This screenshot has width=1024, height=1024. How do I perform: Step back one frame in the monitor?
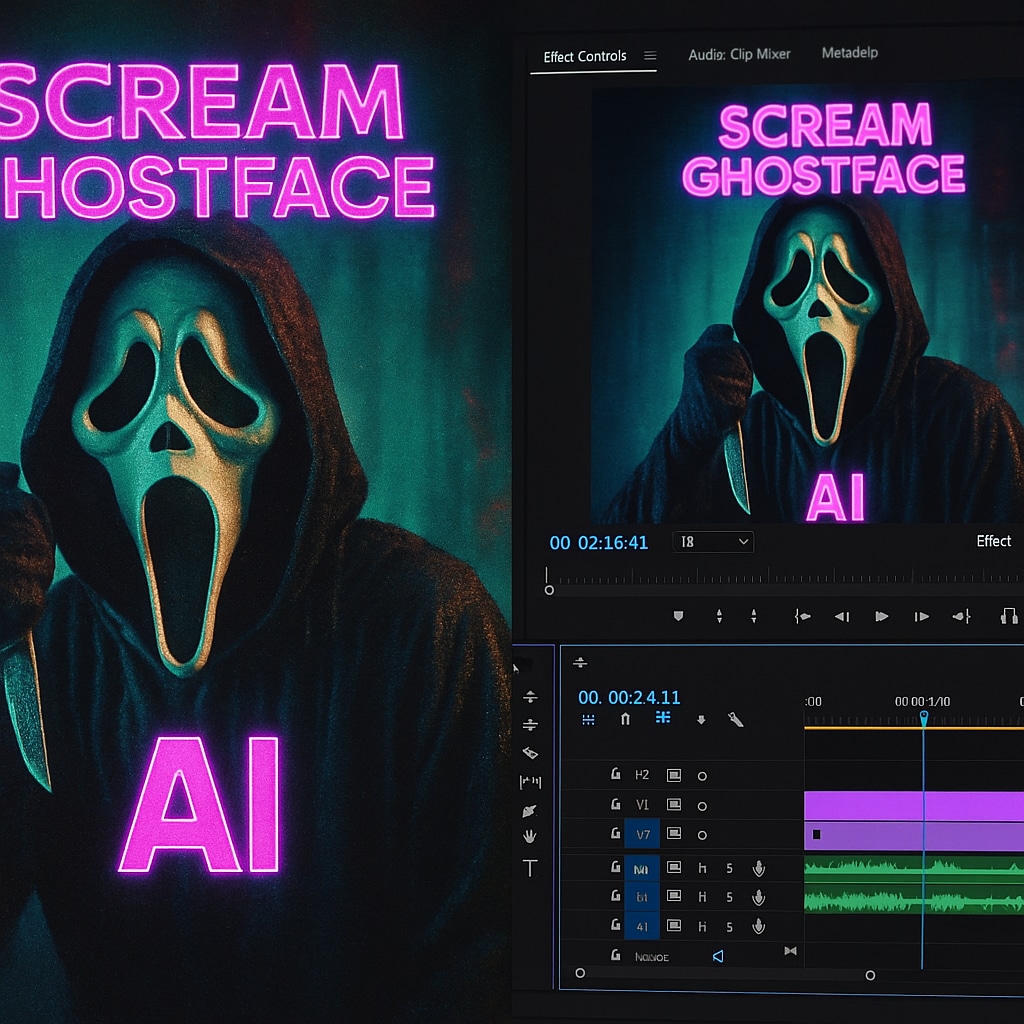[842, 616]
